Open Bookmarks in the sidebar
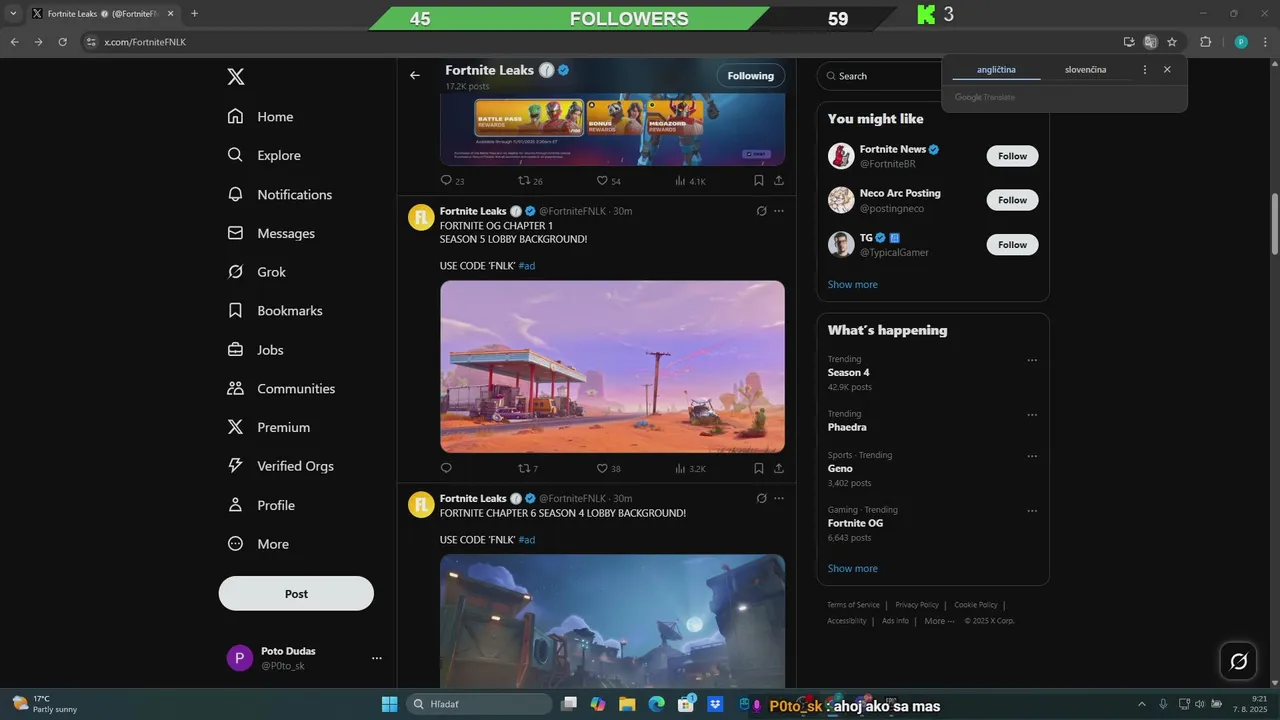The height and width of the screenshot is (720, 1280). coord(275,311)
